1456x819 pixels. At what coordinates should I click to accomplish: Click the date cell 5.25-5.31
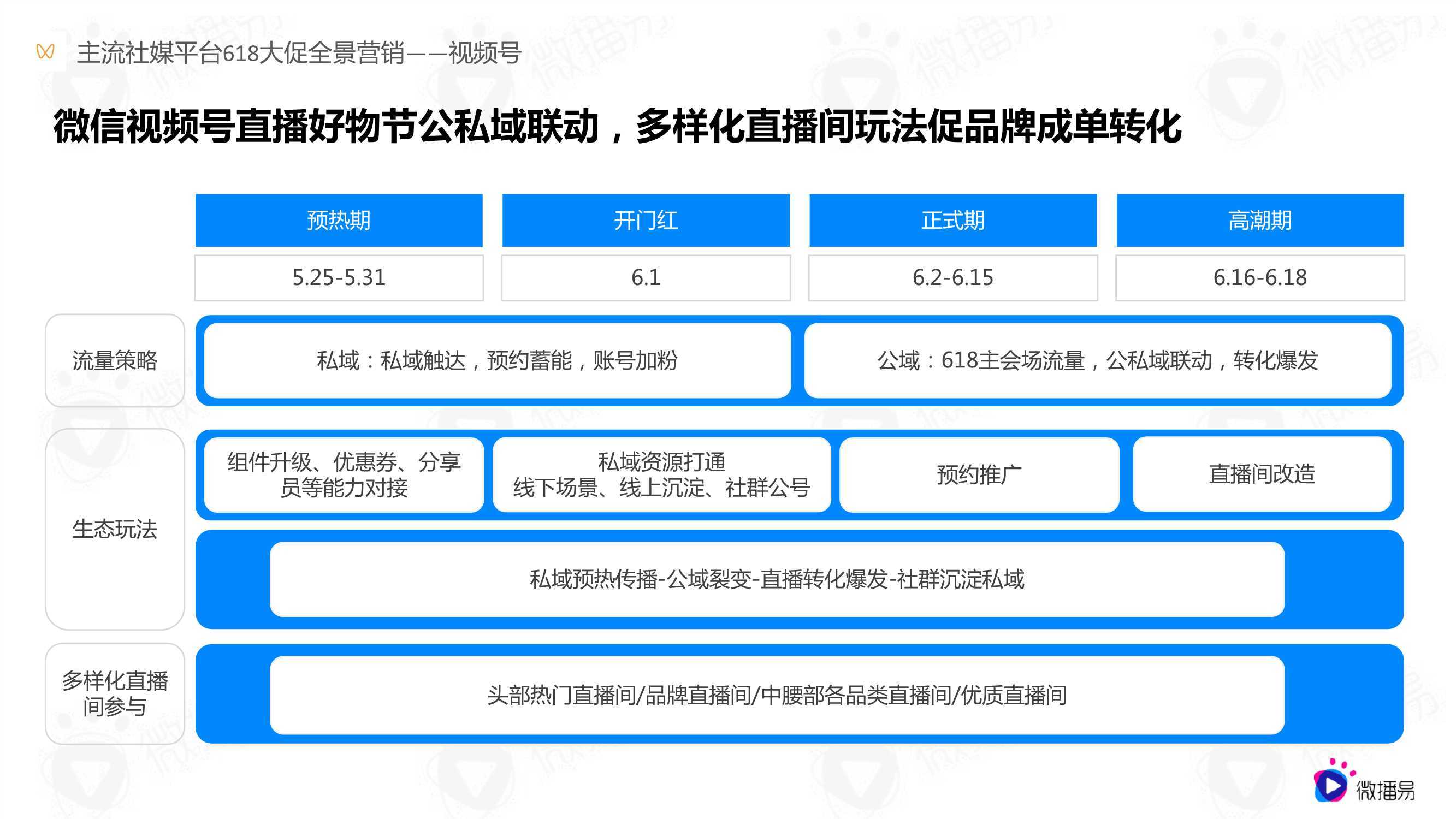(x=339, y=277)
